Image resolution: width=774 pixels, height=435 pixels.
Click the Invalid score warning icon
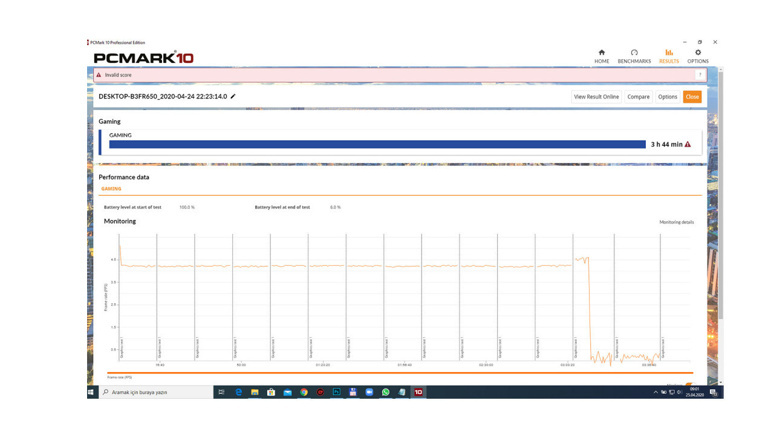(99, 75)
